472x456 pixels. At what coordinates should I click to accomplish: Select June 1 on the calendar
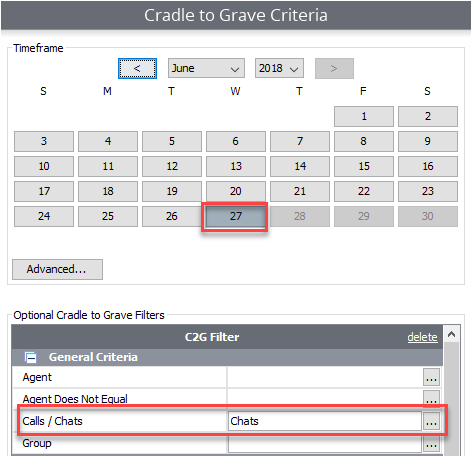(x=364, y=116)
